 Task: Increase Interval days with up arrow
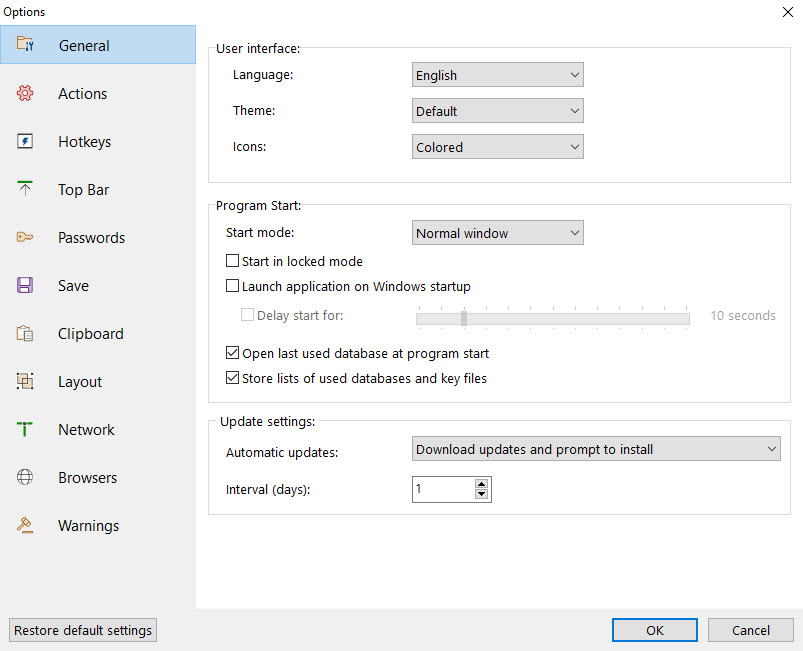tap(481, 484)
